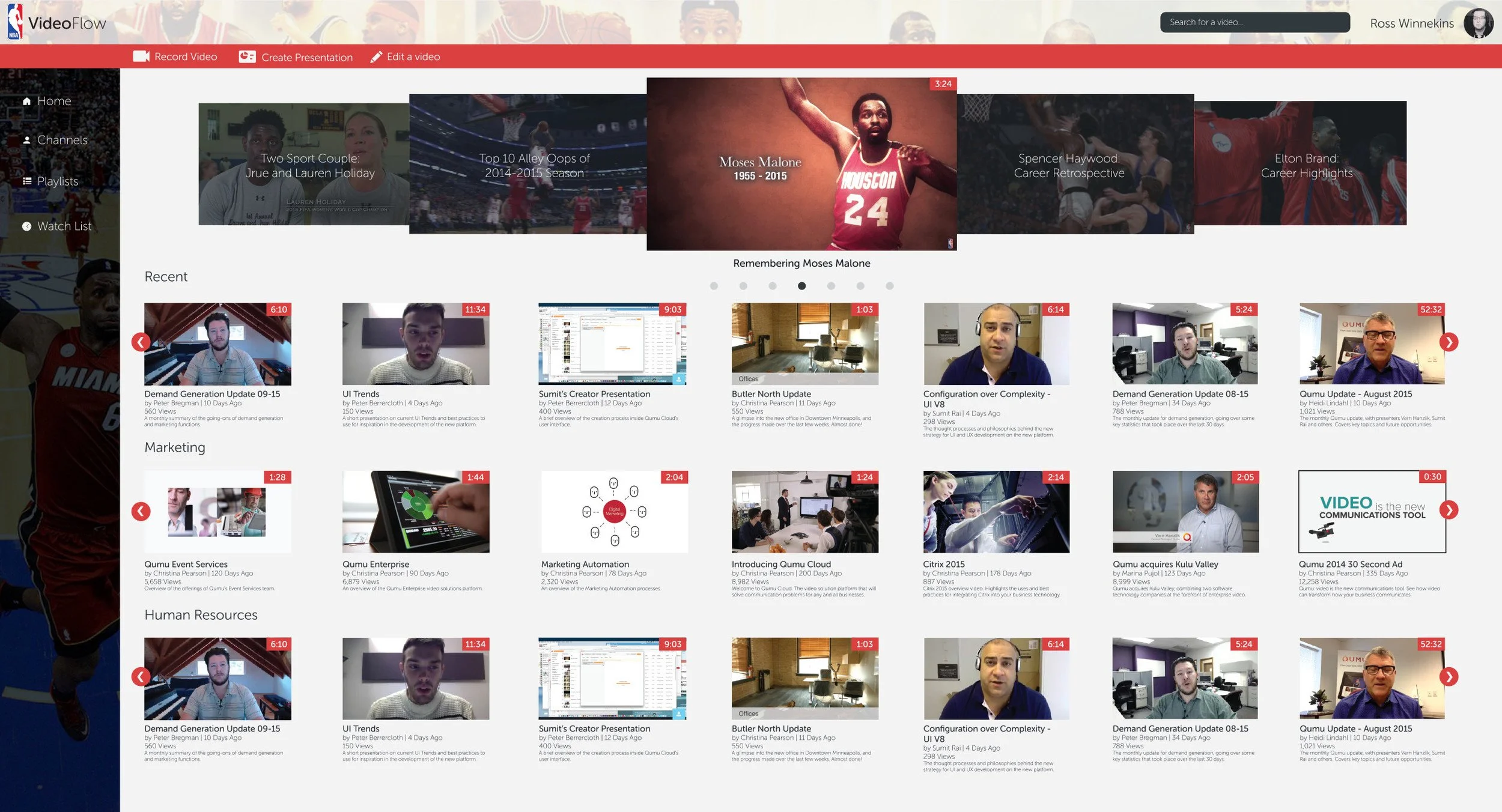1502x812 pixels.
Task: Click the Home icon in the sidebar
Action: pos(26,101)
